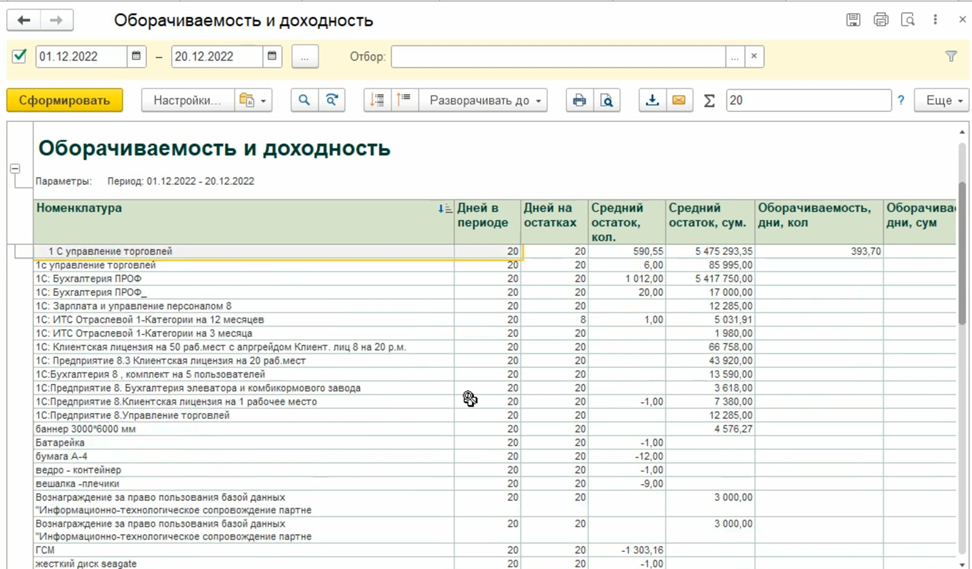Click start date field 01.12.2022
Screen dimensions: 972x569
click(x=82, y=56)
